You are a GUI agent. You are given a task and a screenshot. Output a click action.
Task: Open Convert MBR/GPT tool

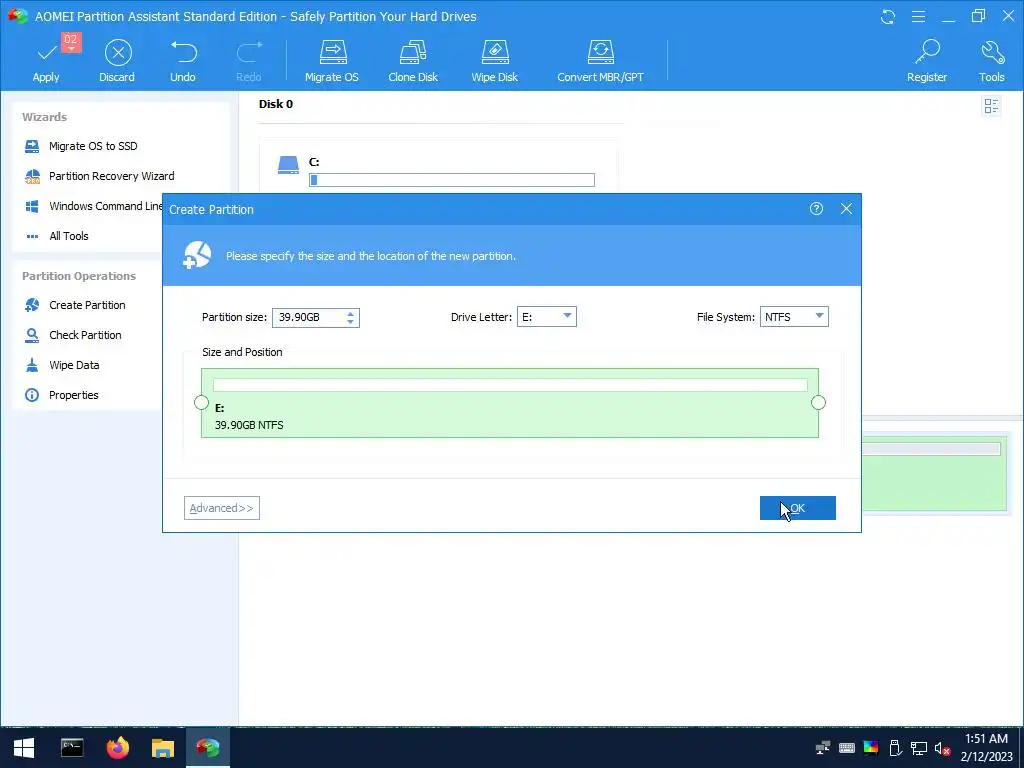coord(600,61)
